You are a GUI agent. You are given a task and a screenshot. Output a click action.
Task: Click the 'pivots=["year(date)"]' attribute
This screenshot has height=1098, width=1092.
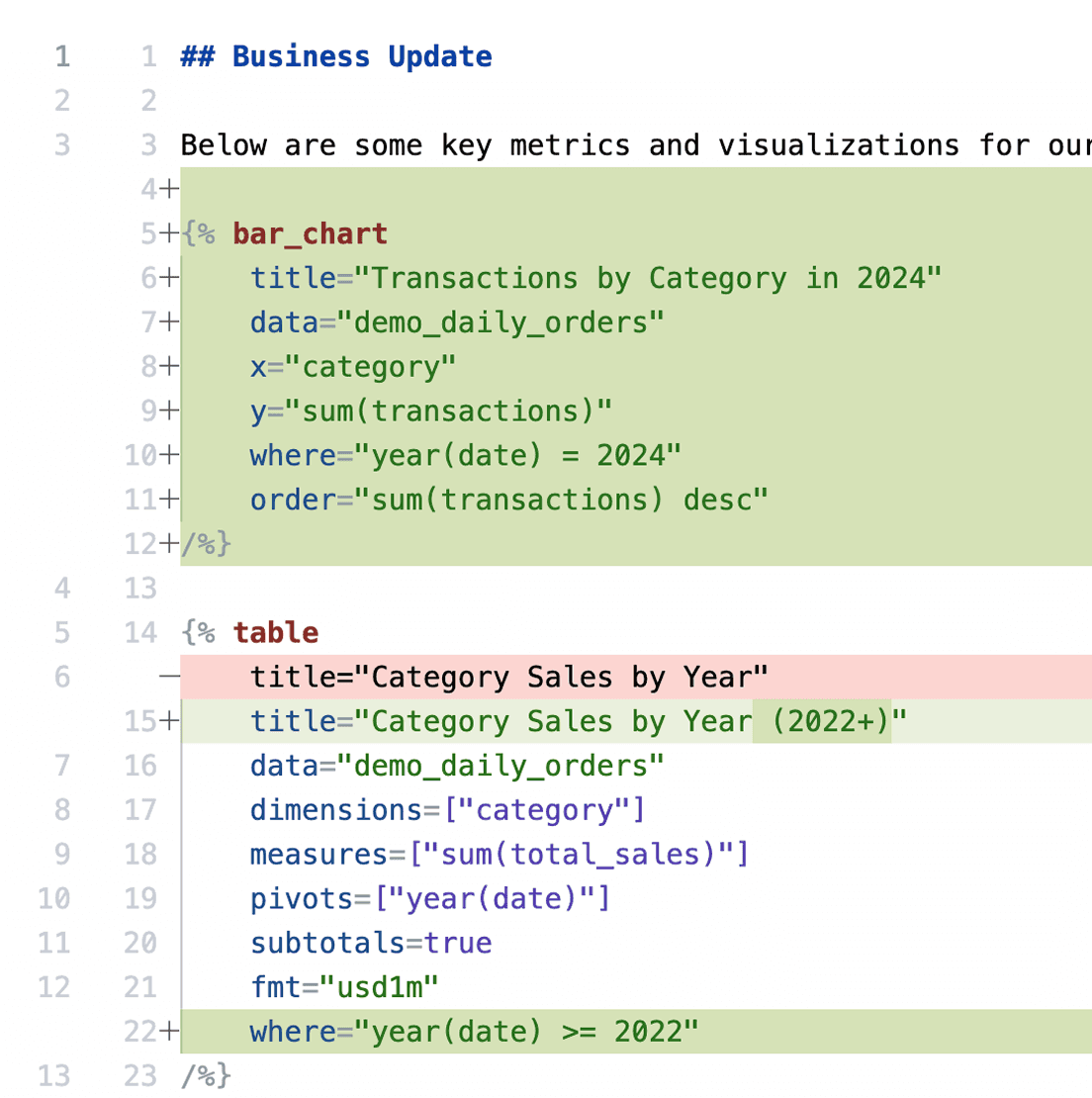pos(429,898)
